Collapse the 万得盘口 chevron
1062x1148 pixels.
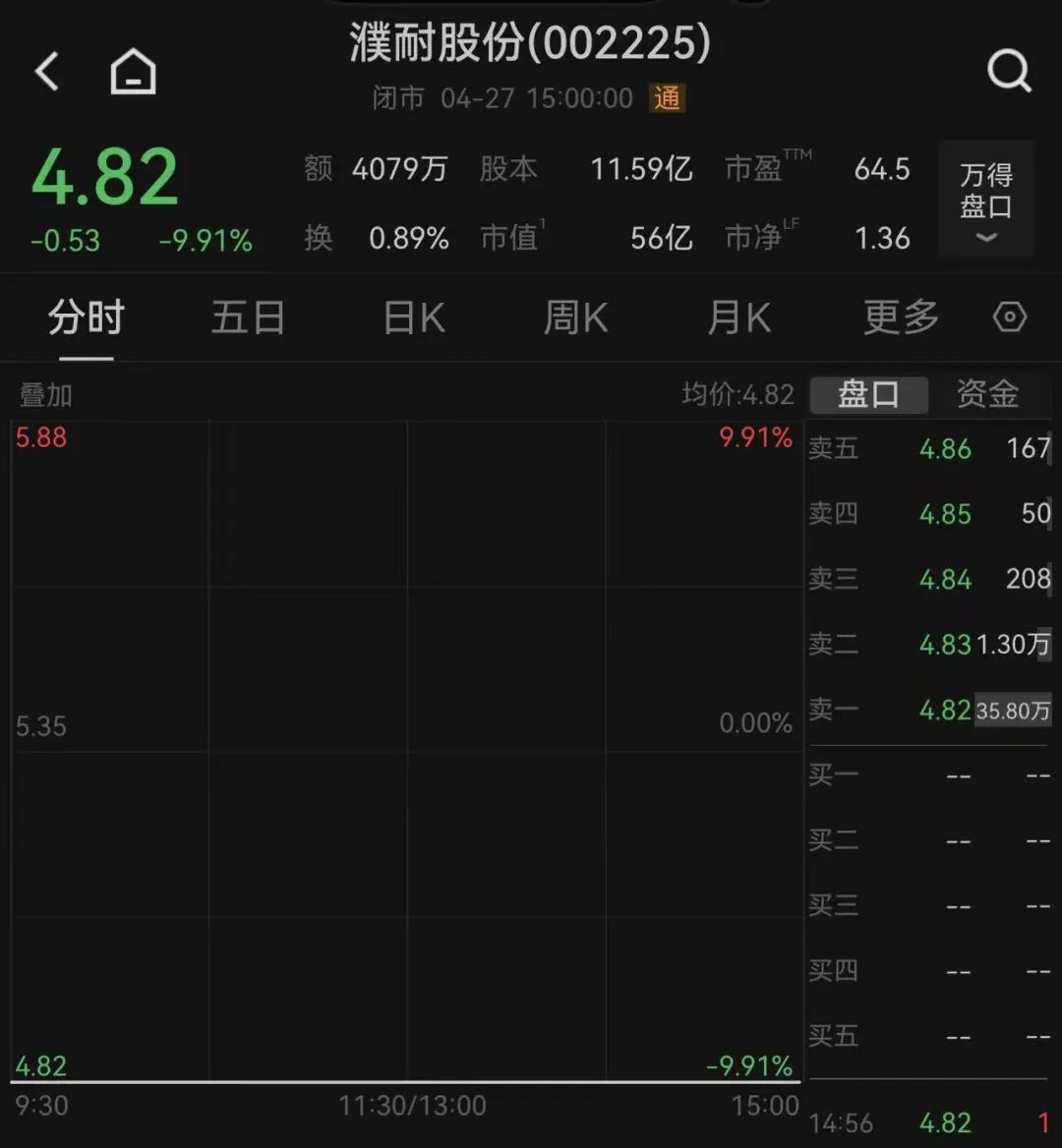(x=984, y=237)
